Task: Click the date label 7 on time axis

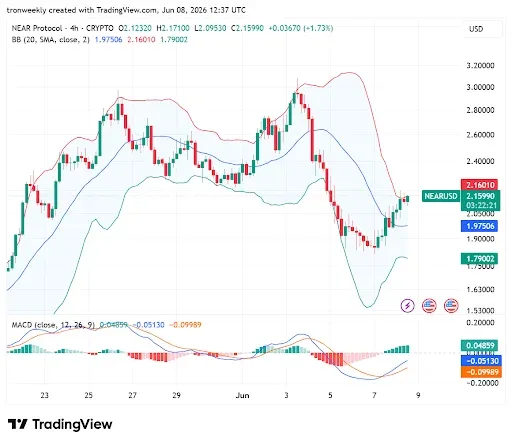Action: (374, 395)
